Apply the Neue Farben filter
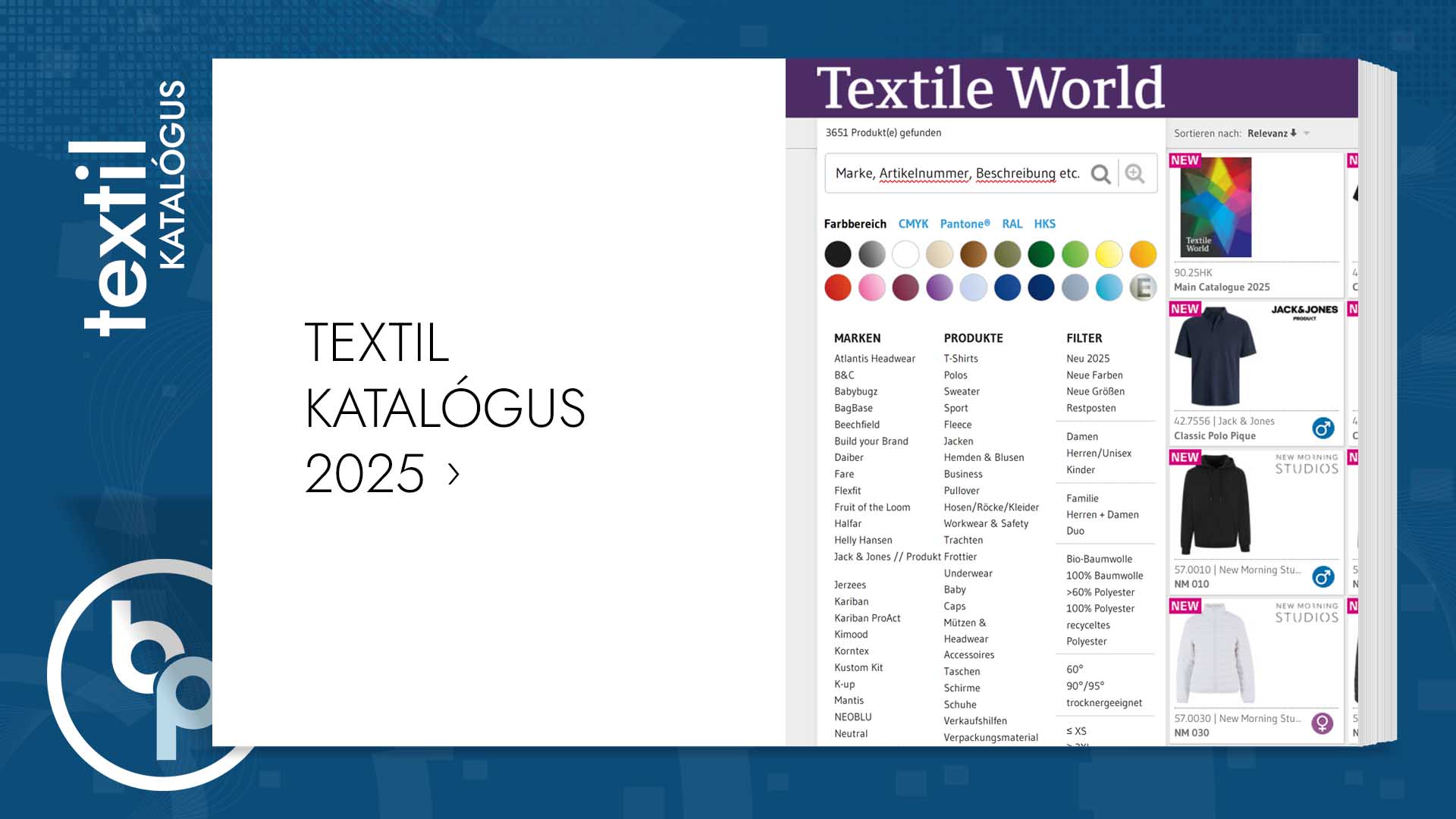The image size is (1456, 819). point(1094,375)
